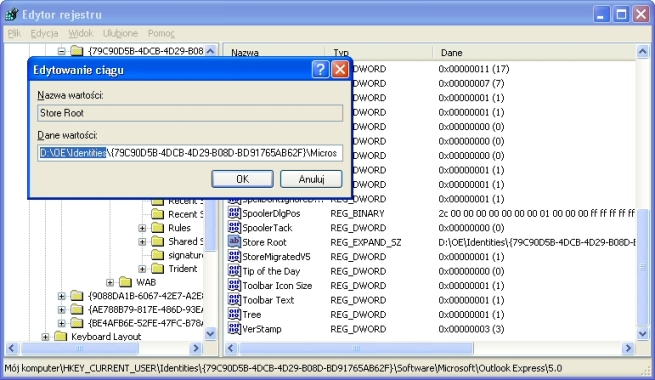
Task: Click the Rules folder icon
Action: [157, 228]
